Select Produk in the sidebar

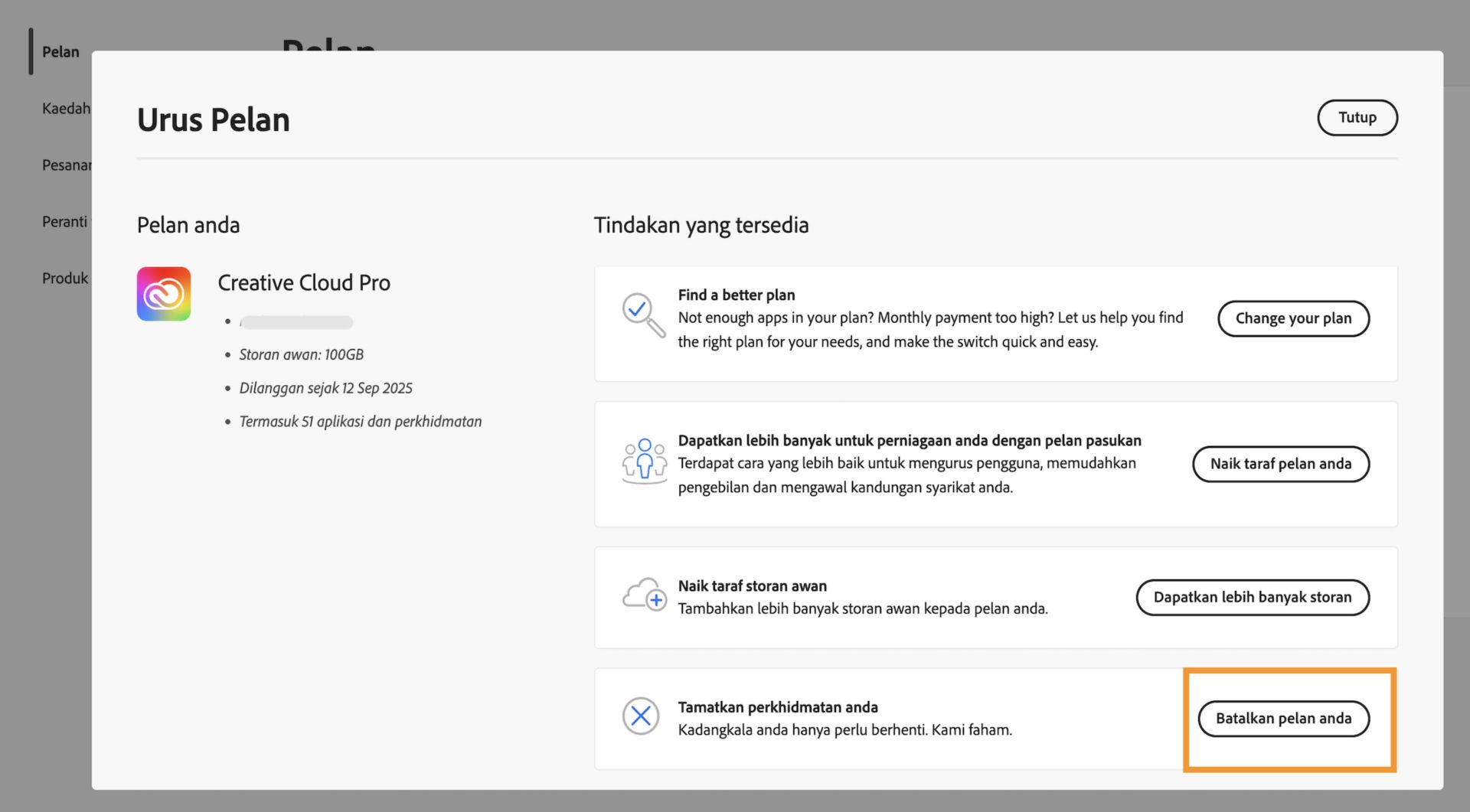pos(64,278)
